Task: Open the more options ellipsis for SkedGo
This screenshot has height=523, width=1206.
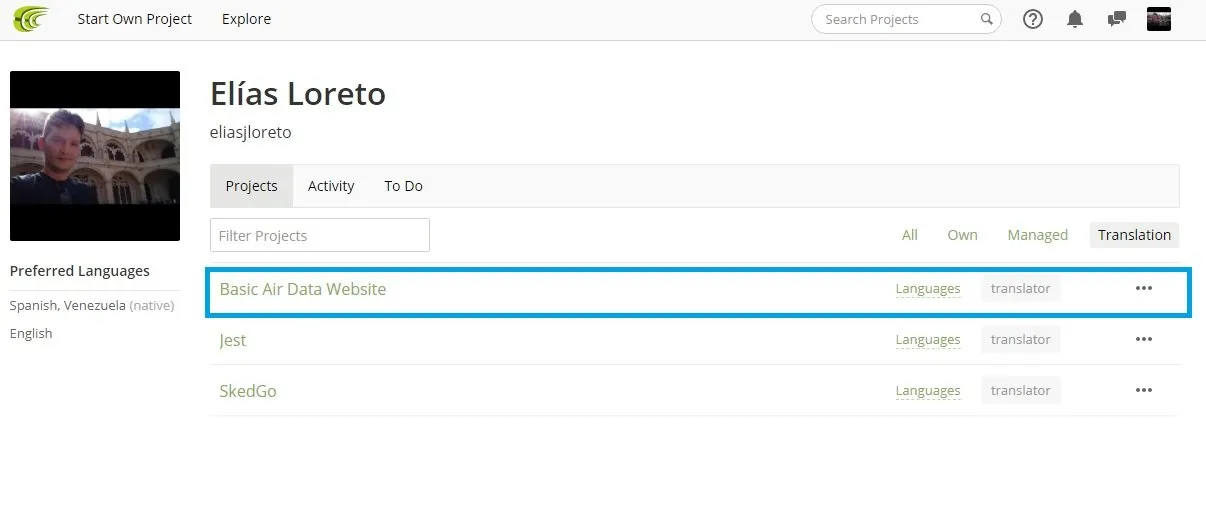Action: (x=1144, y=390)
